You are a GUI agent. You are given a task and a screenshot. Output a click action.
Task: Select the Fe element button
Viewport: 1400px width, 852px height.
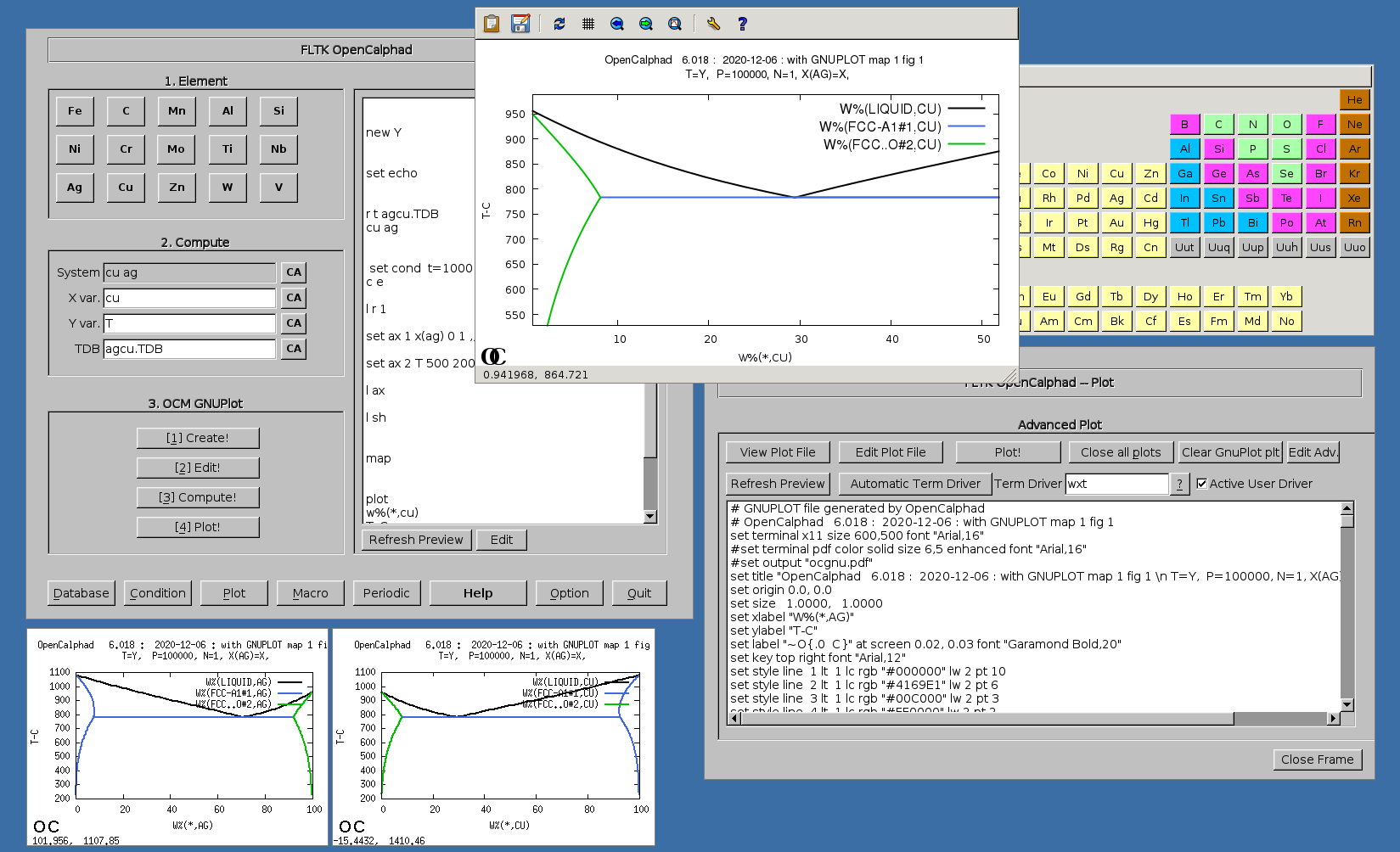pos(75,111)
